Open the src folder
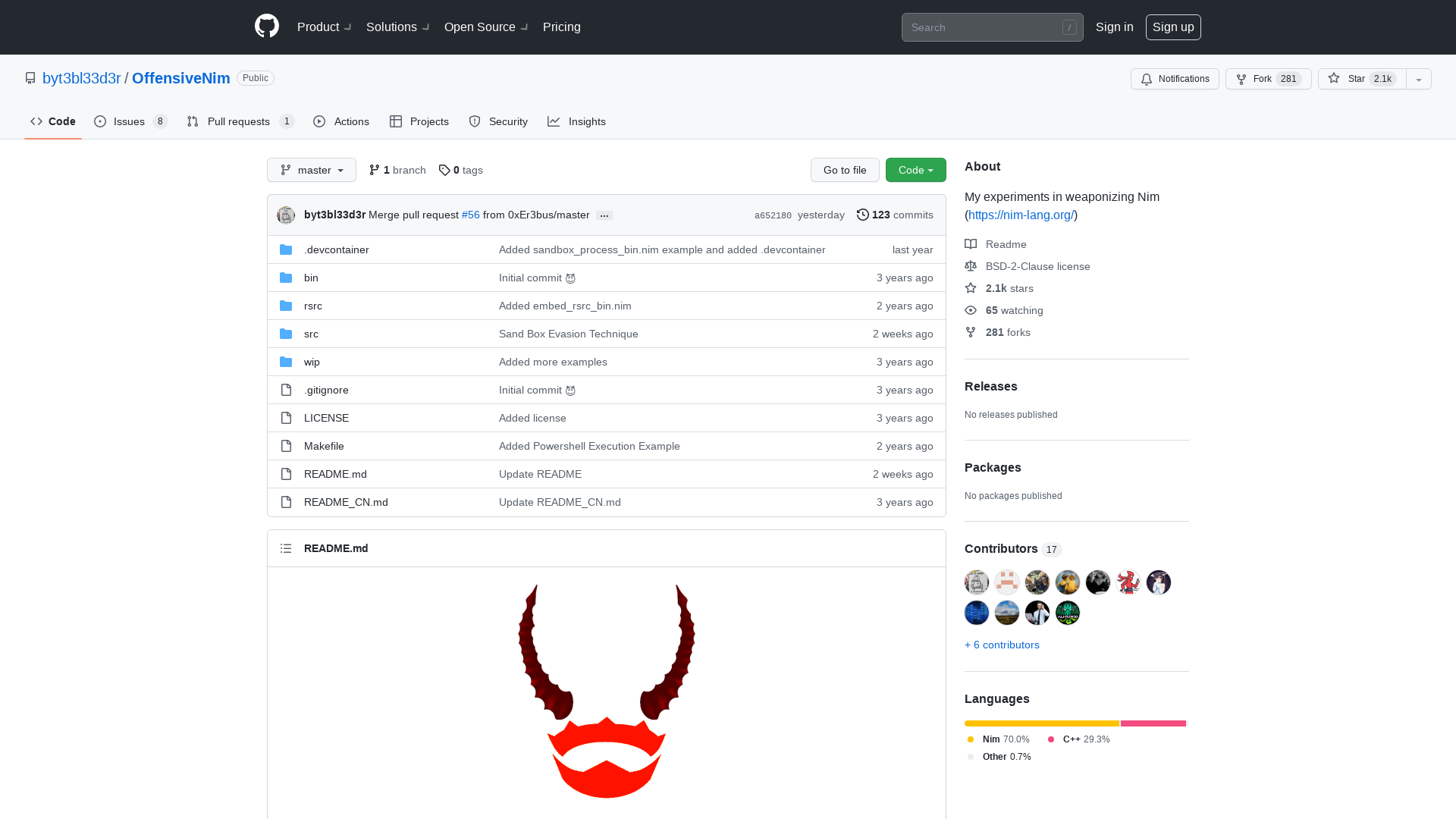 point(311,334)
